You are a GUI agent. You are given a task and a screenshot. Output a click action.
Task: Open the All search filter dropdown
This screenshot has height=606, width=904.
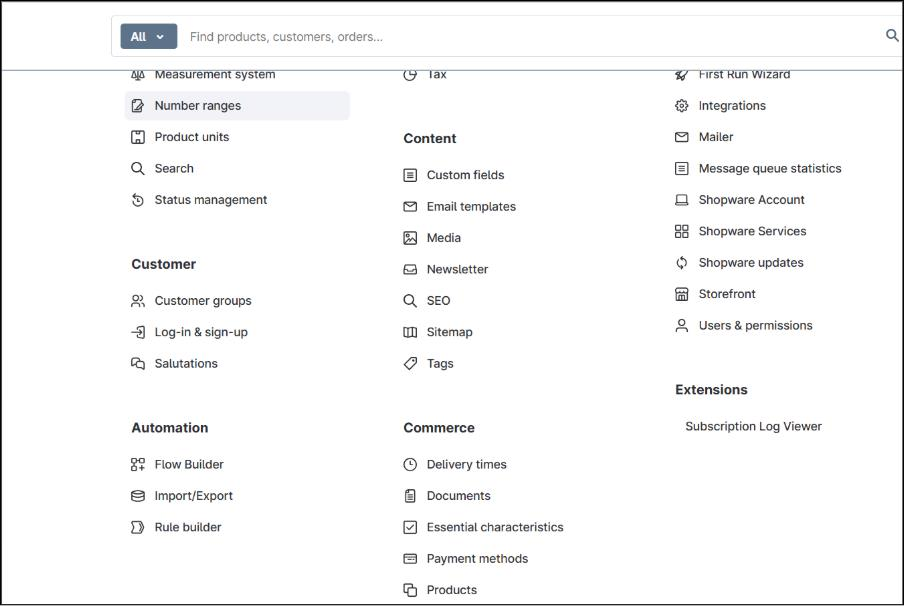[x=148, y=35]
